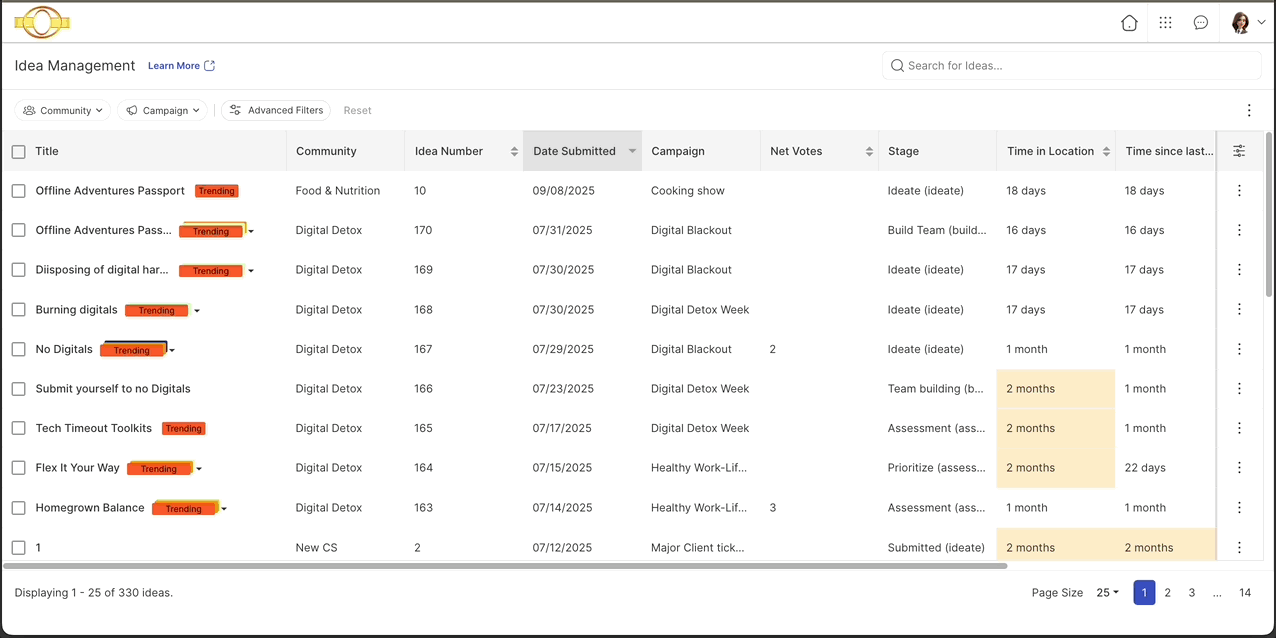Go to page 2 of ideas

pos(1167,593)
